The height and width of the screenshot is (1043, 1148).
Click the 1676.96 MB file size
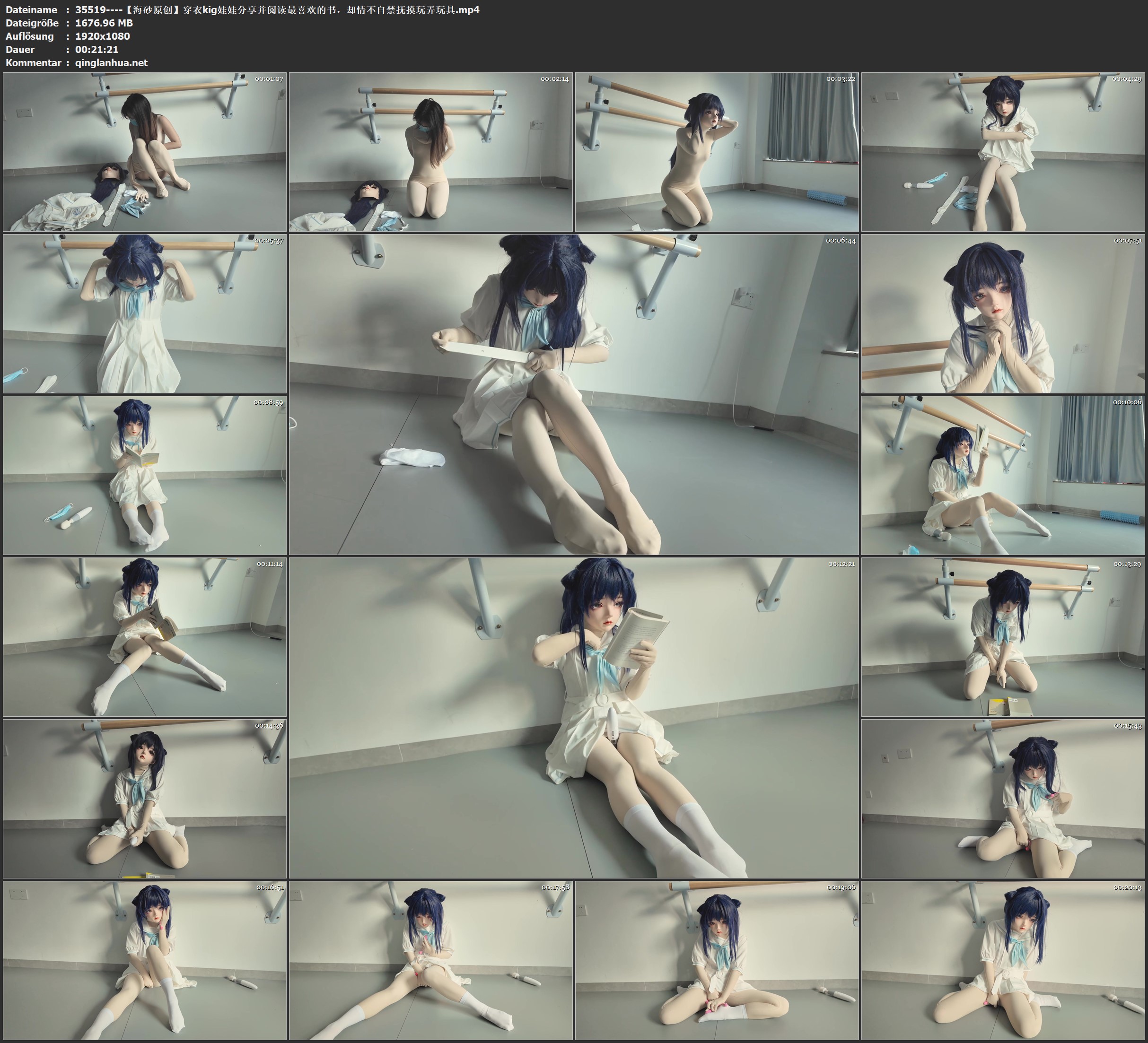pyautogui.click(x=104, y=23)
